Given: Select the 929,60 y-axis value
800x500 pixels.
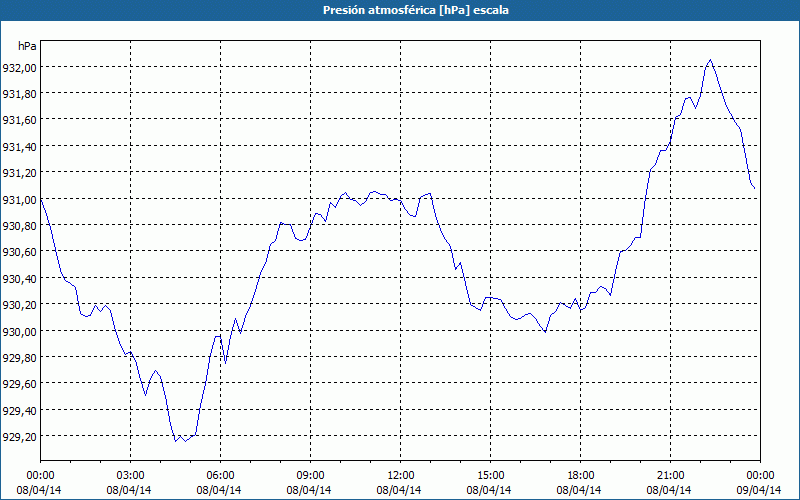Looking at the screenshot, I should point(19,384).
